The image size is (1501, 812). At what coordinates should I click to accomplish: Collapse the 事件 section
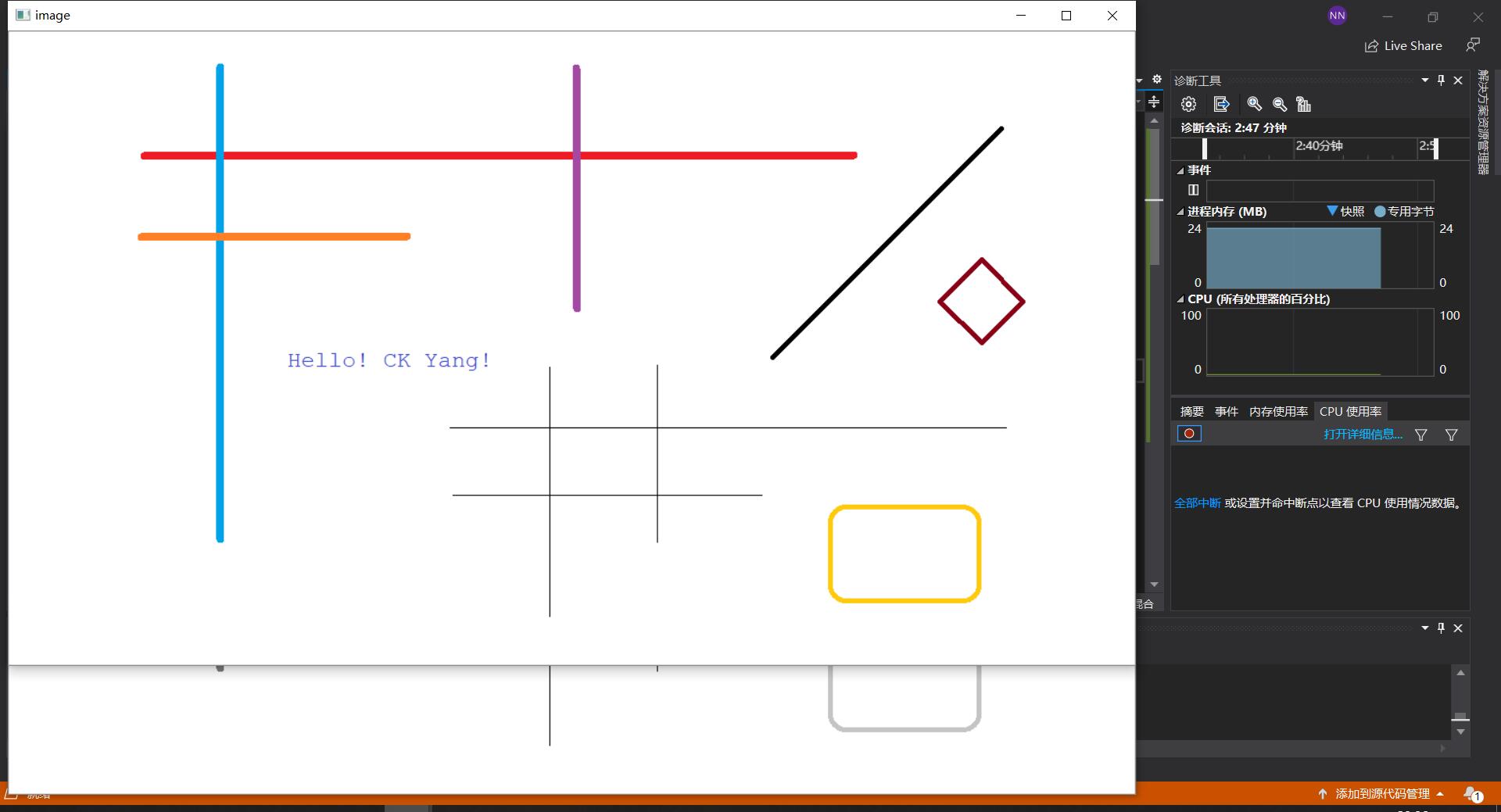pyautogui.click(x=1180, y=170)
